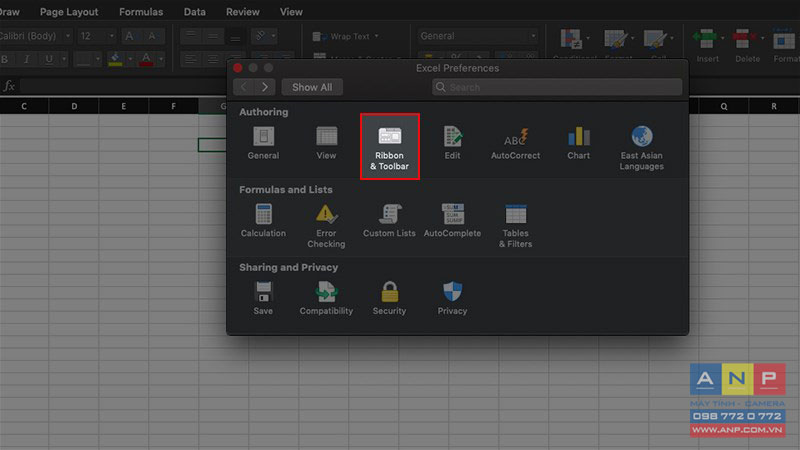Open Ribbon & Toolbar preferences
The height and width of the screenshot is (450, 800).
coord(389,146)
